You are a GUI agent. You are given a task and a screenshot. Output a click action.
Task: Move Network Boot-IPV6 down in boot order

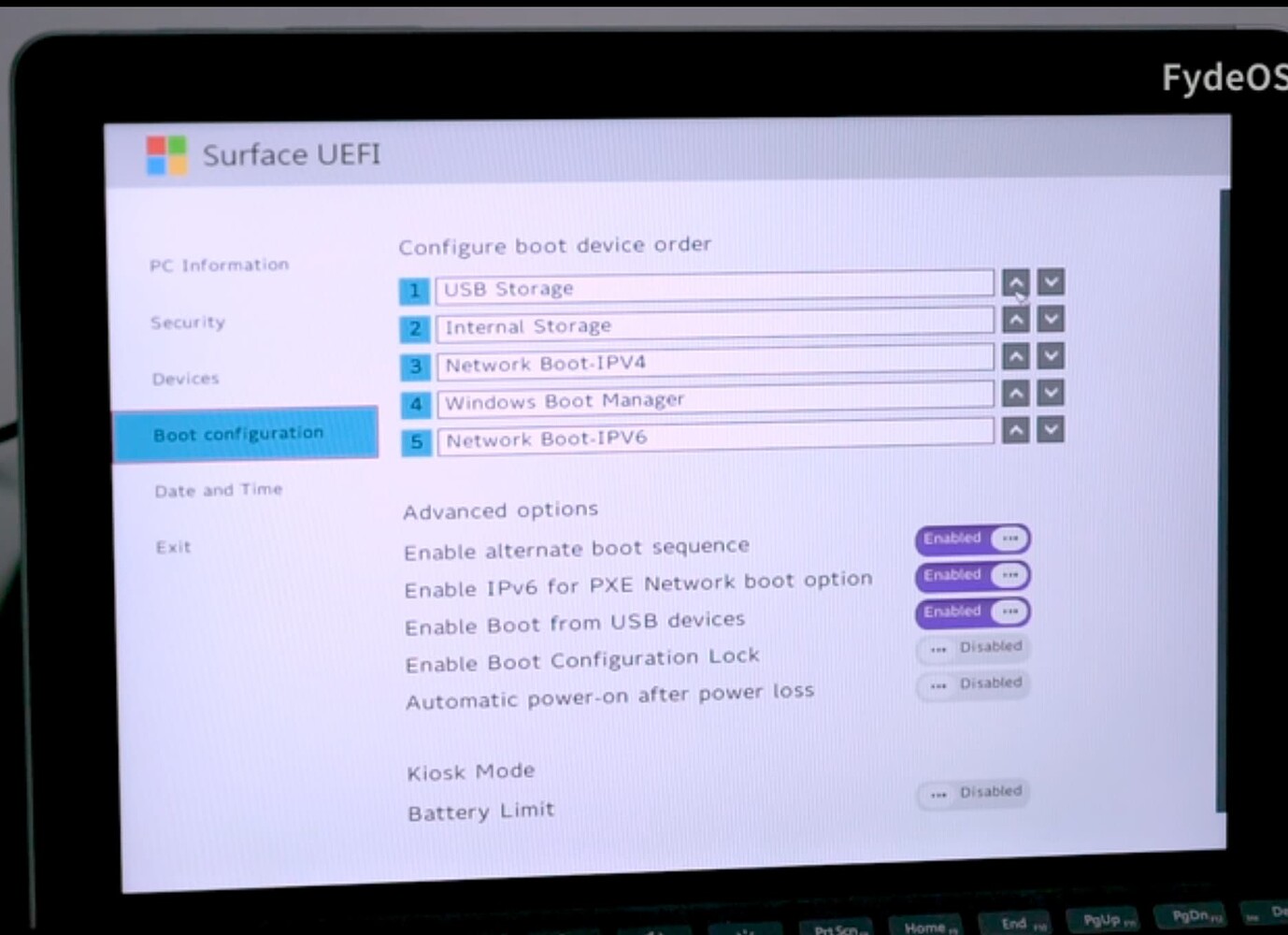(1051, 429)
